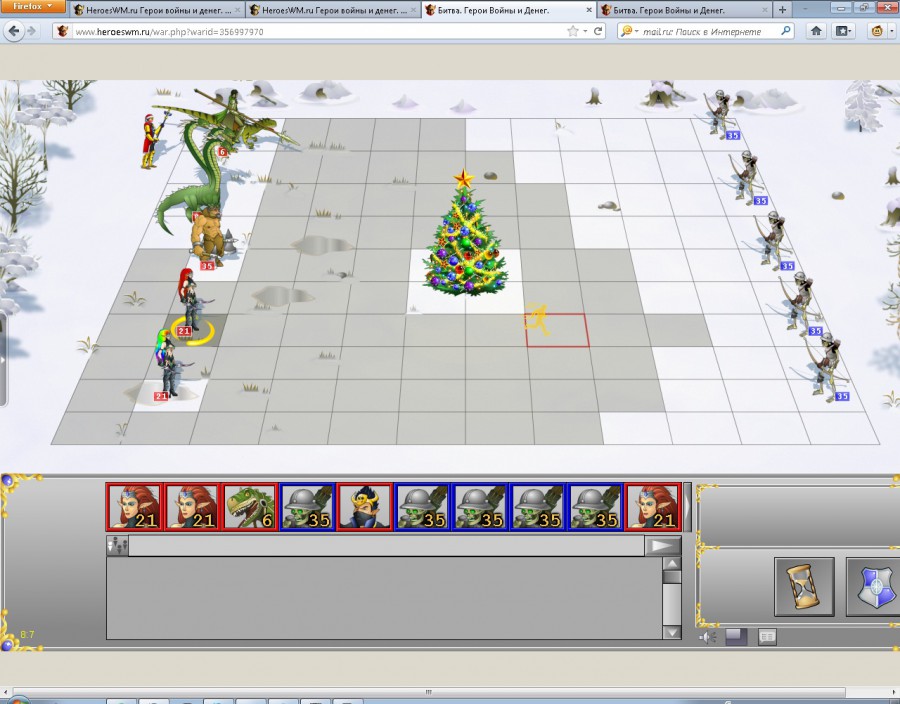Go back in browser history
This screenshot has height=704, width=900.
[x=14, y=31]
